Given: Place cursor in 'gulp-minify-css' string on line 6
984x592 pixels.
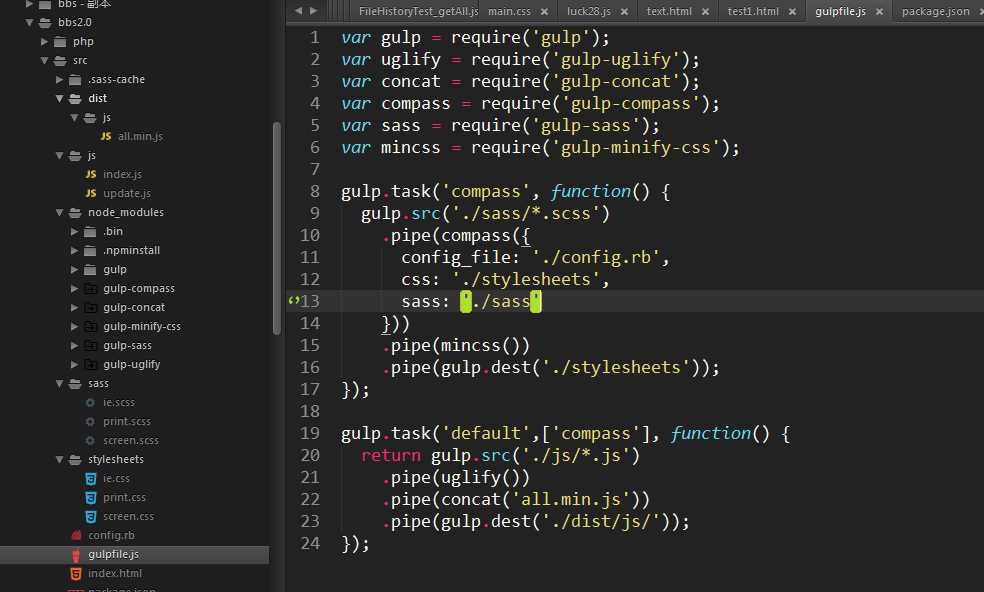Looking at the screenshot, I should coord(635,148).
